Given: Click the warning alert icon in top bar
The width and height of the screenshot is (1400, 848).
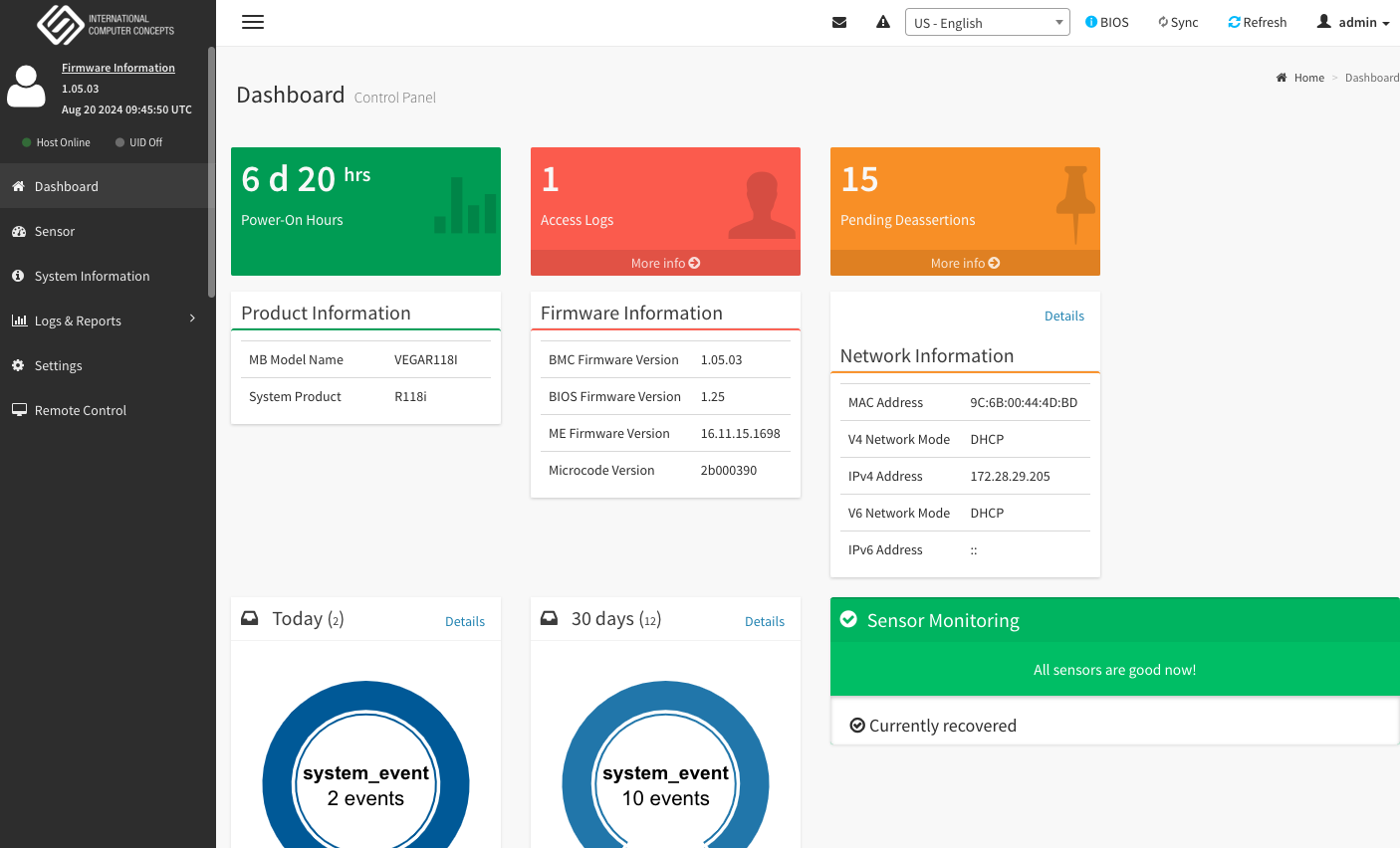Looking at the screenshot, I should [882, 21].
